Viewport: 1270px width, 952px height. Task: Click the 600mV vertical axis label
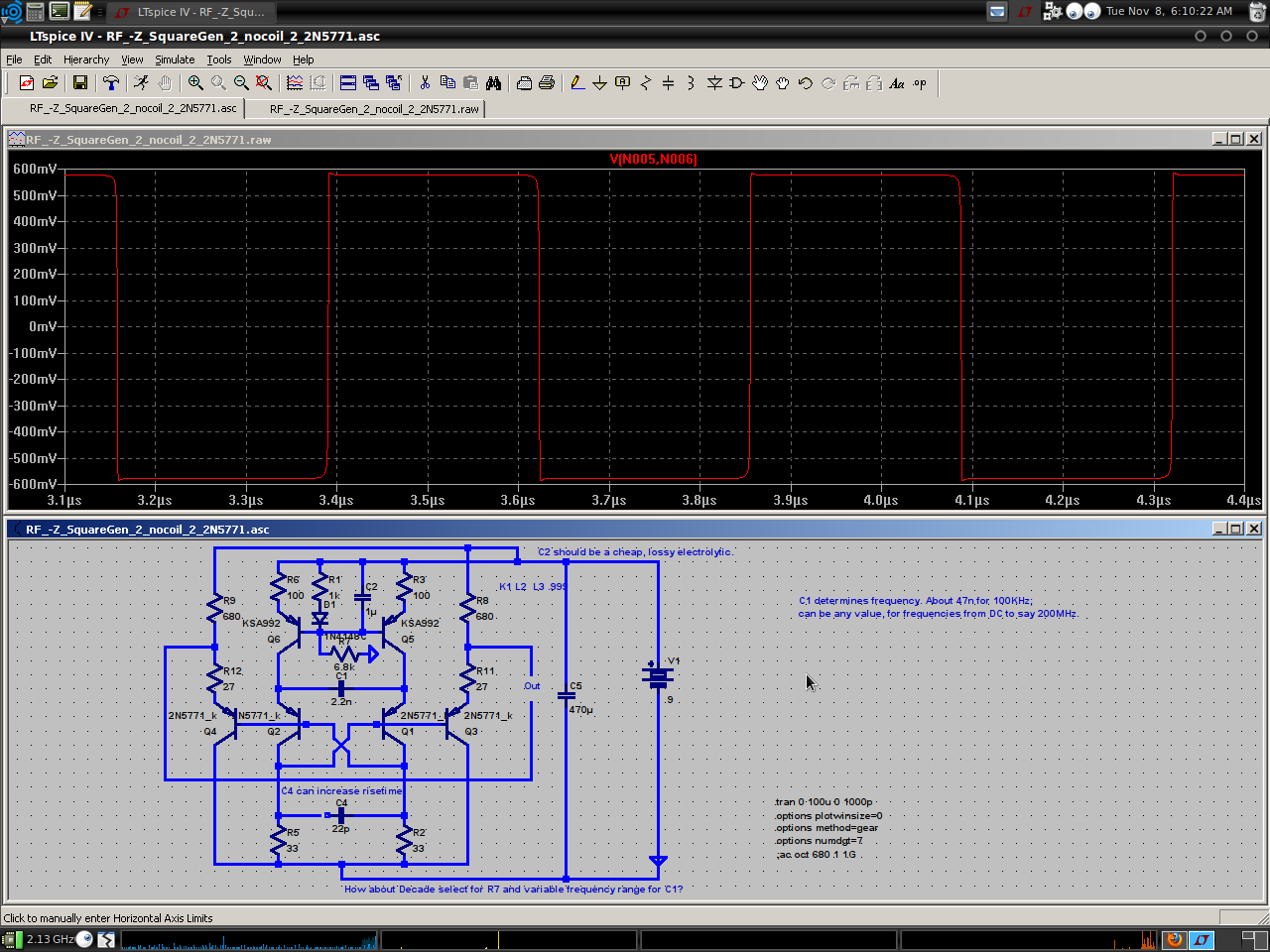[x=35, y=169]
